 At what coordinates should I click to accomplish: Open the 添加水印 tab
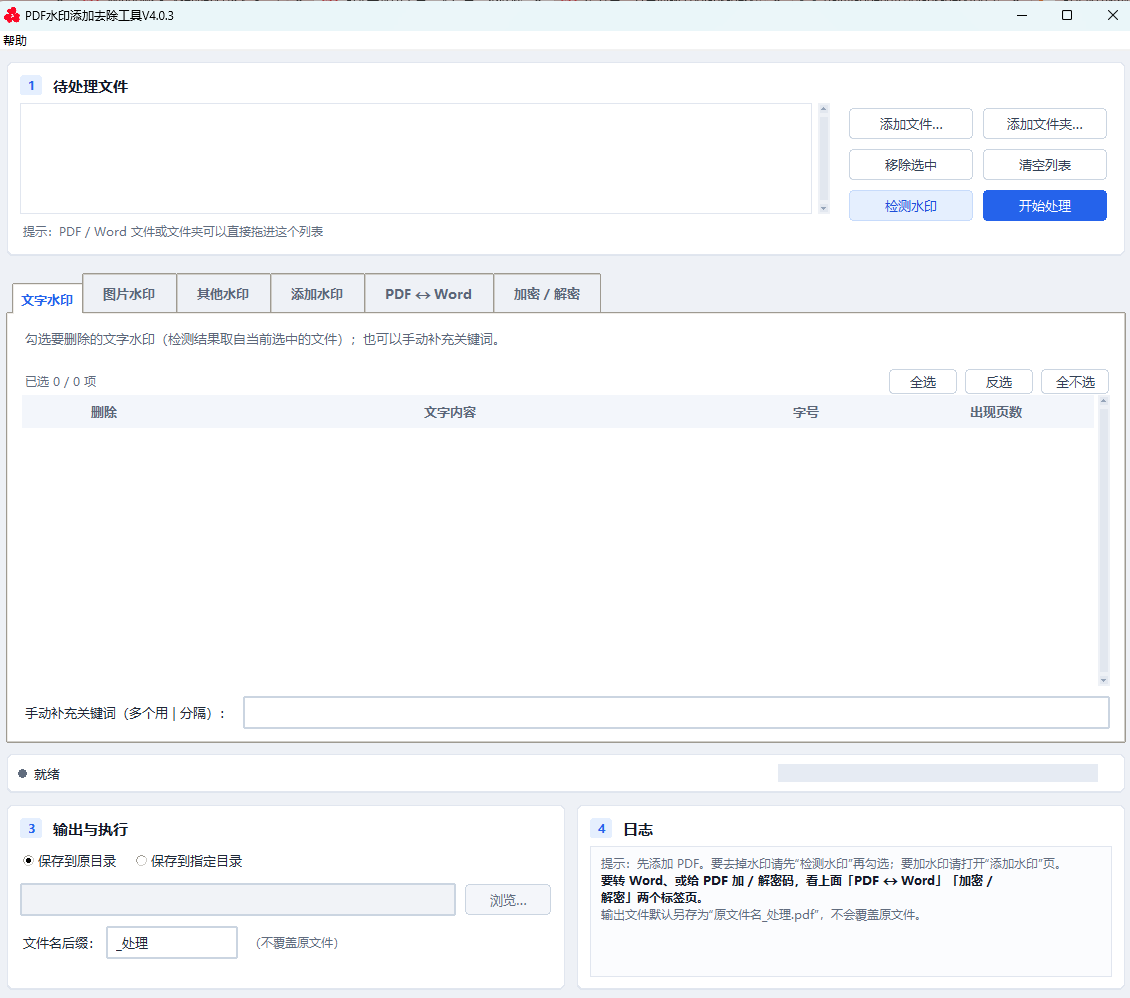point(317,294)
